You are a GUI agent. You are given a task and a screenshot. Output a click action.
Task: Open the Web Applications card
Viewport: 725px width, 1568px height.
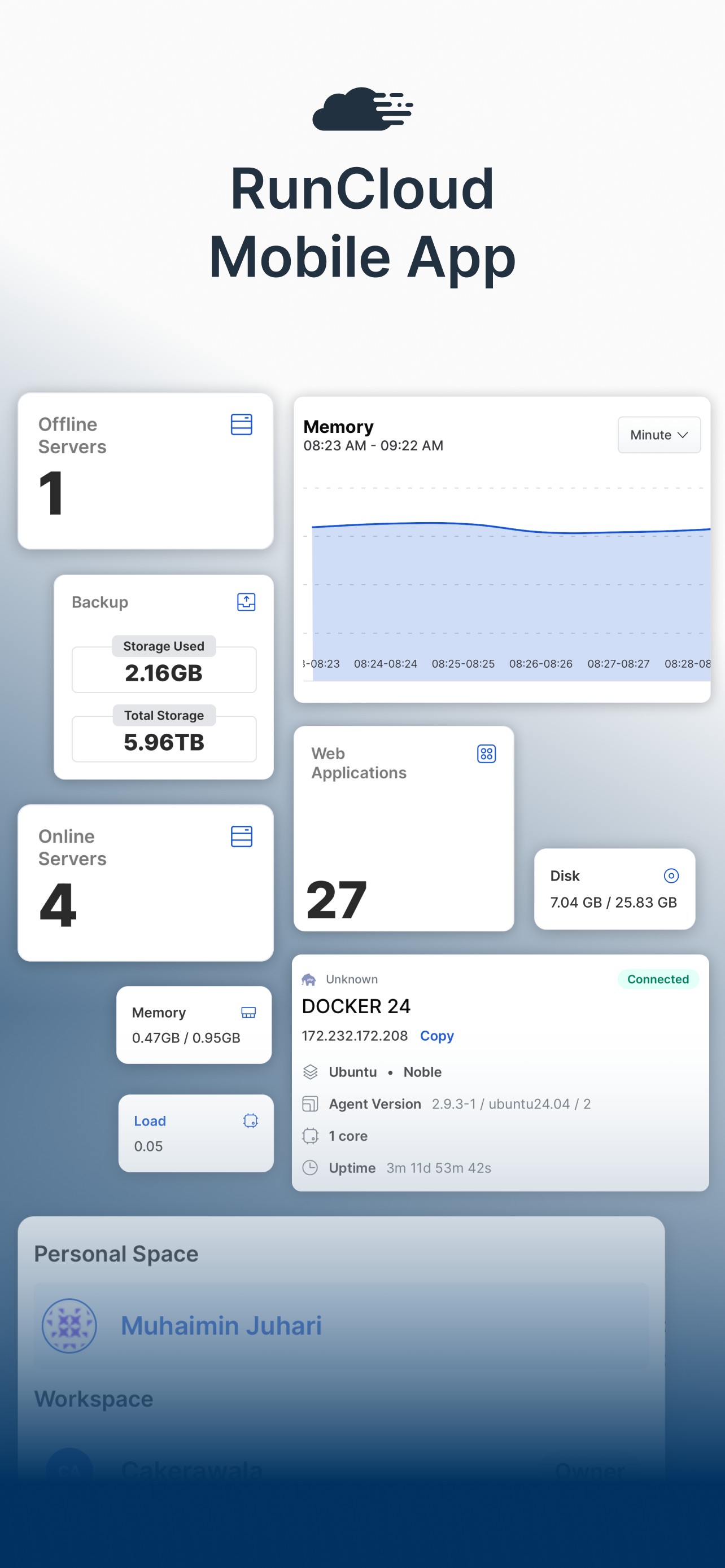click(x=404, y=829)
